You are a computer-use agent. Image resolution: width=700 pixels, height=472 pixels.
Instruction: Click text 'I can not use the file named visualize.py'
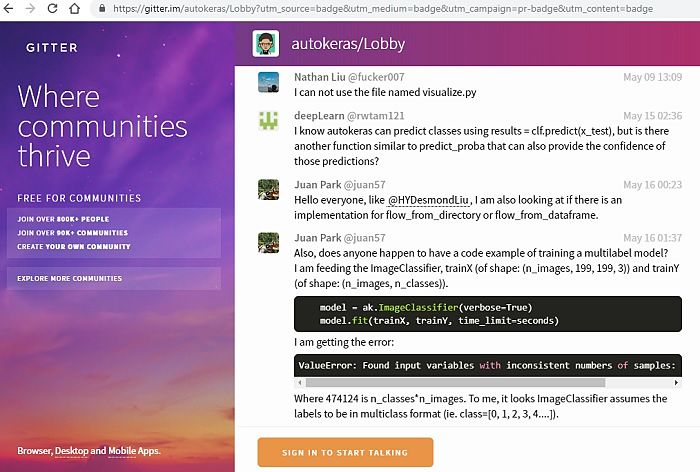(x=385, y=92)
